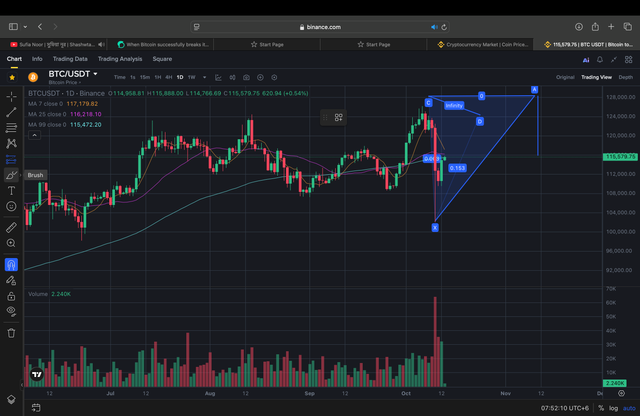The height and width of the screenshot is (416, 640).
Task: Open the Square tab
Action: [162, 59]
